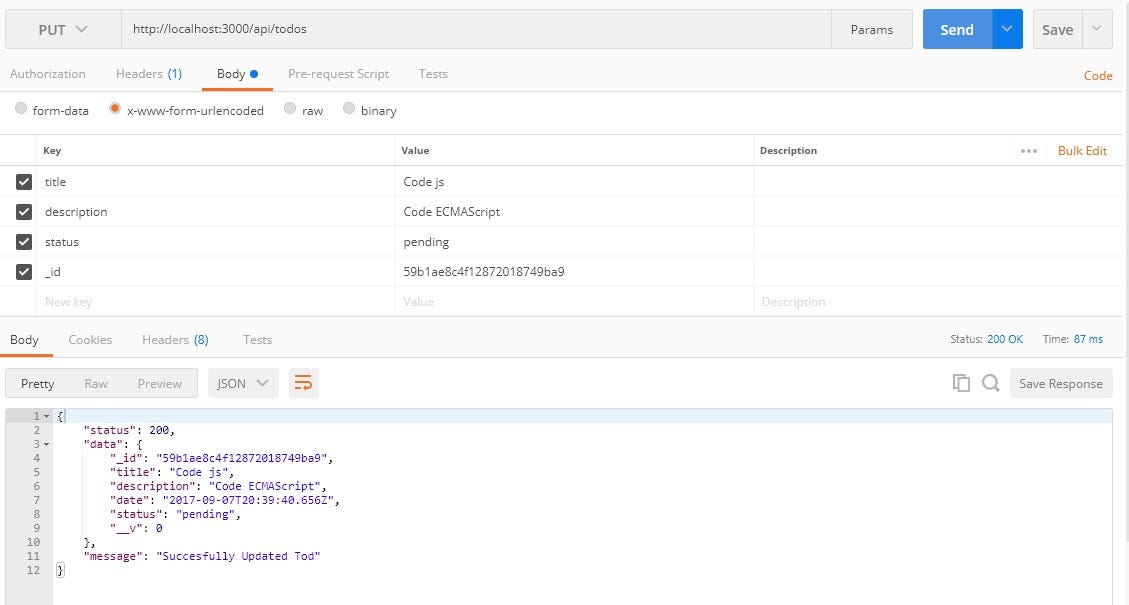This screenshot has height=605, width=1129.
Task: Expand the Send button dropdown arrow
Action: (x=1006, y=29)
